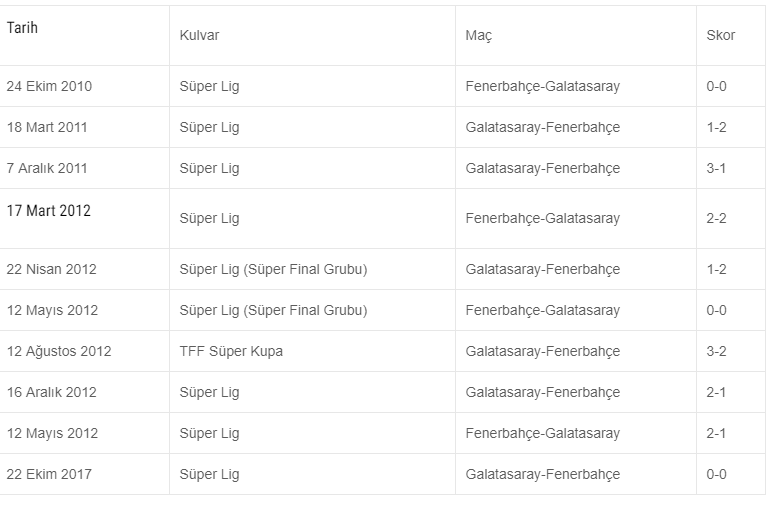Click the Maç column header
784x508 pixels.
[478, 36]
